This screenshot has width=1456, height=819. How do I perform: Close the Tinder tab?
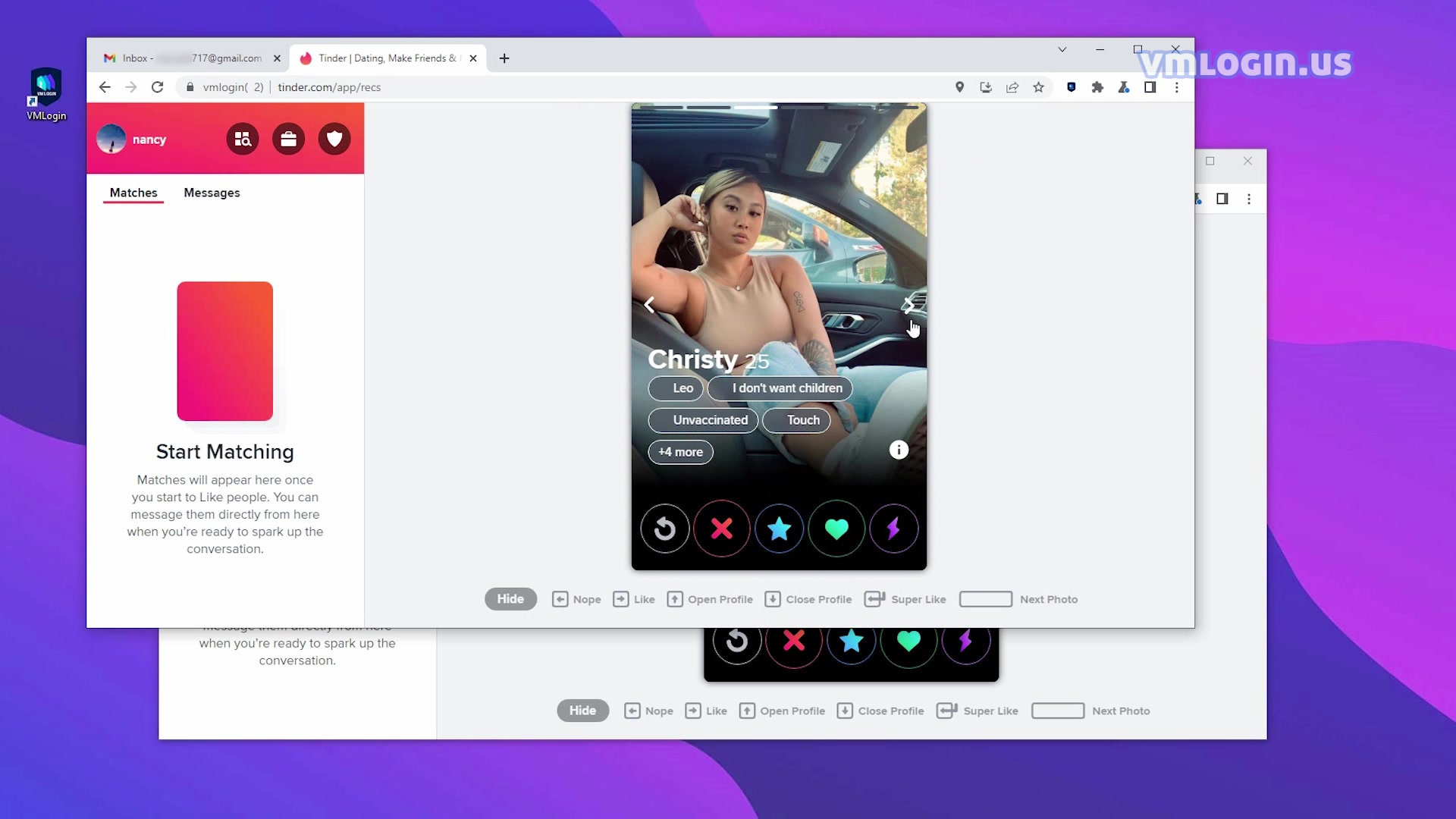click(473, 58)
